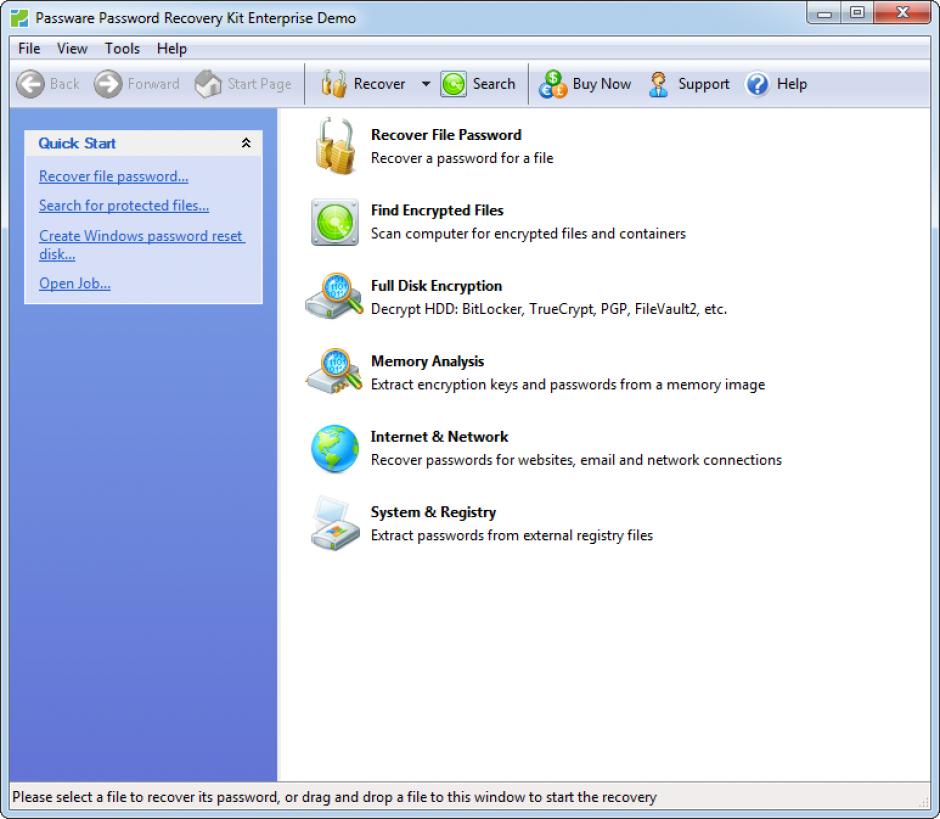Click 'Extract encryption keys and passwords' description
The image size is (940, 819).
coord(568,385)
